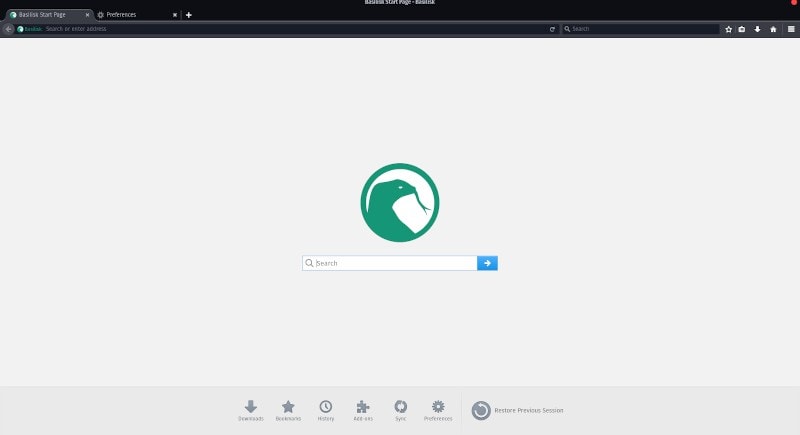The height and width of the screenshot is (435, 800).
Task: Switch to the Basilisk Start Page tab
Action: tap(48, 15)
